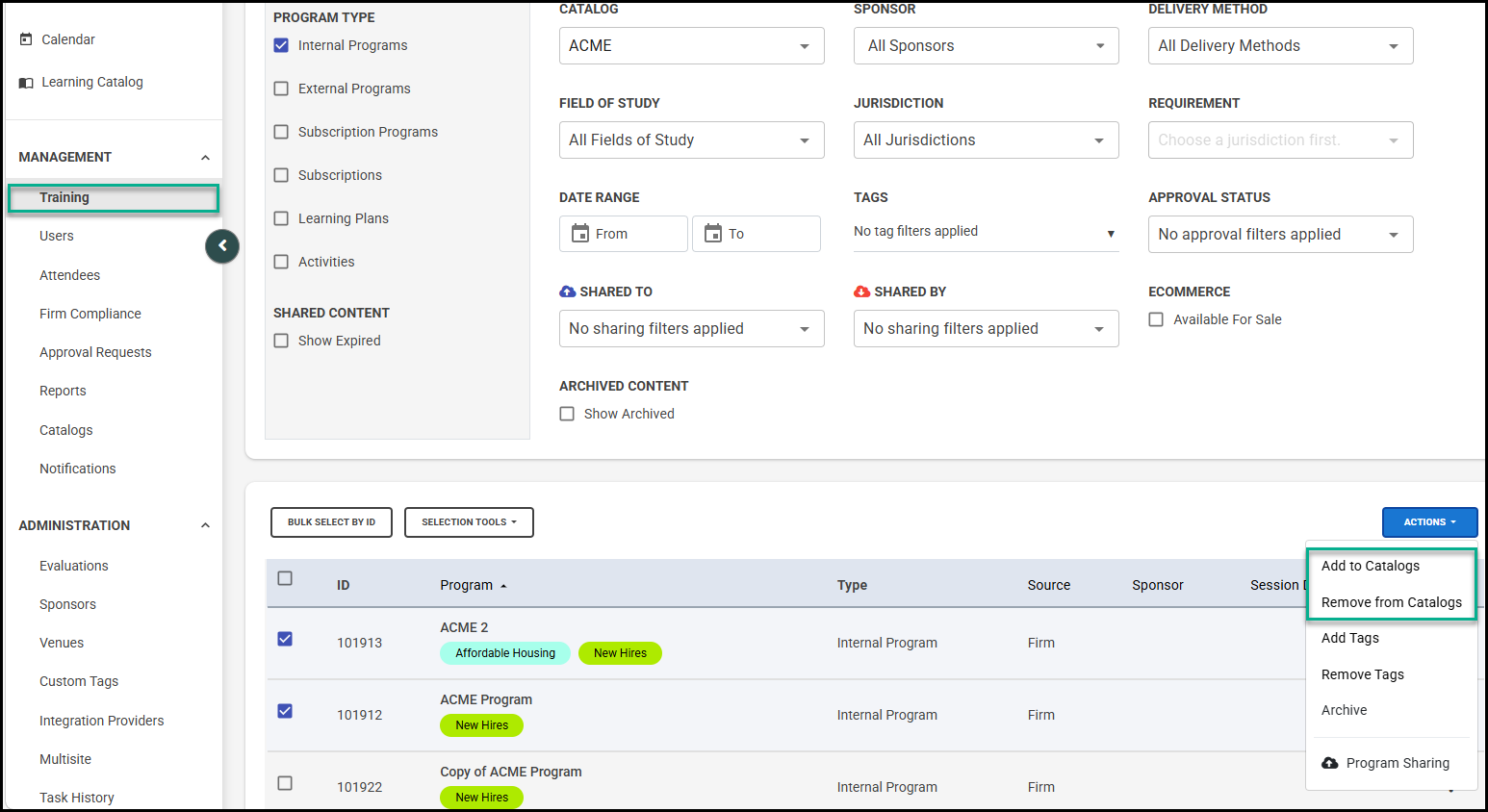Collapse the Management section chevron
1488x812 pixels.
coord(205,158)
